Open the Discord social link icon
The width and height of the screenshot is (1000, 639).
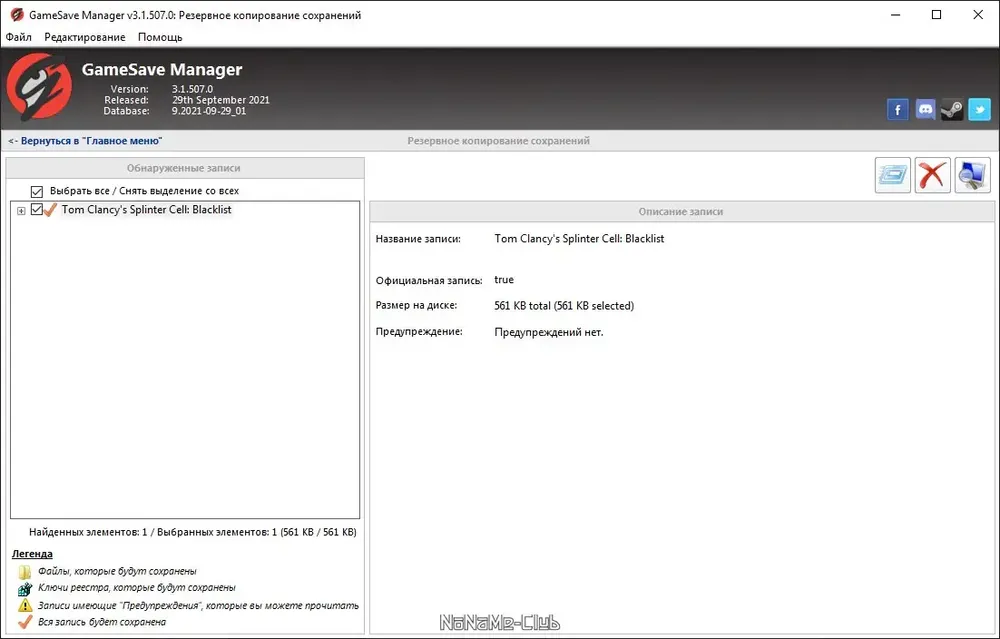(925, 110)
